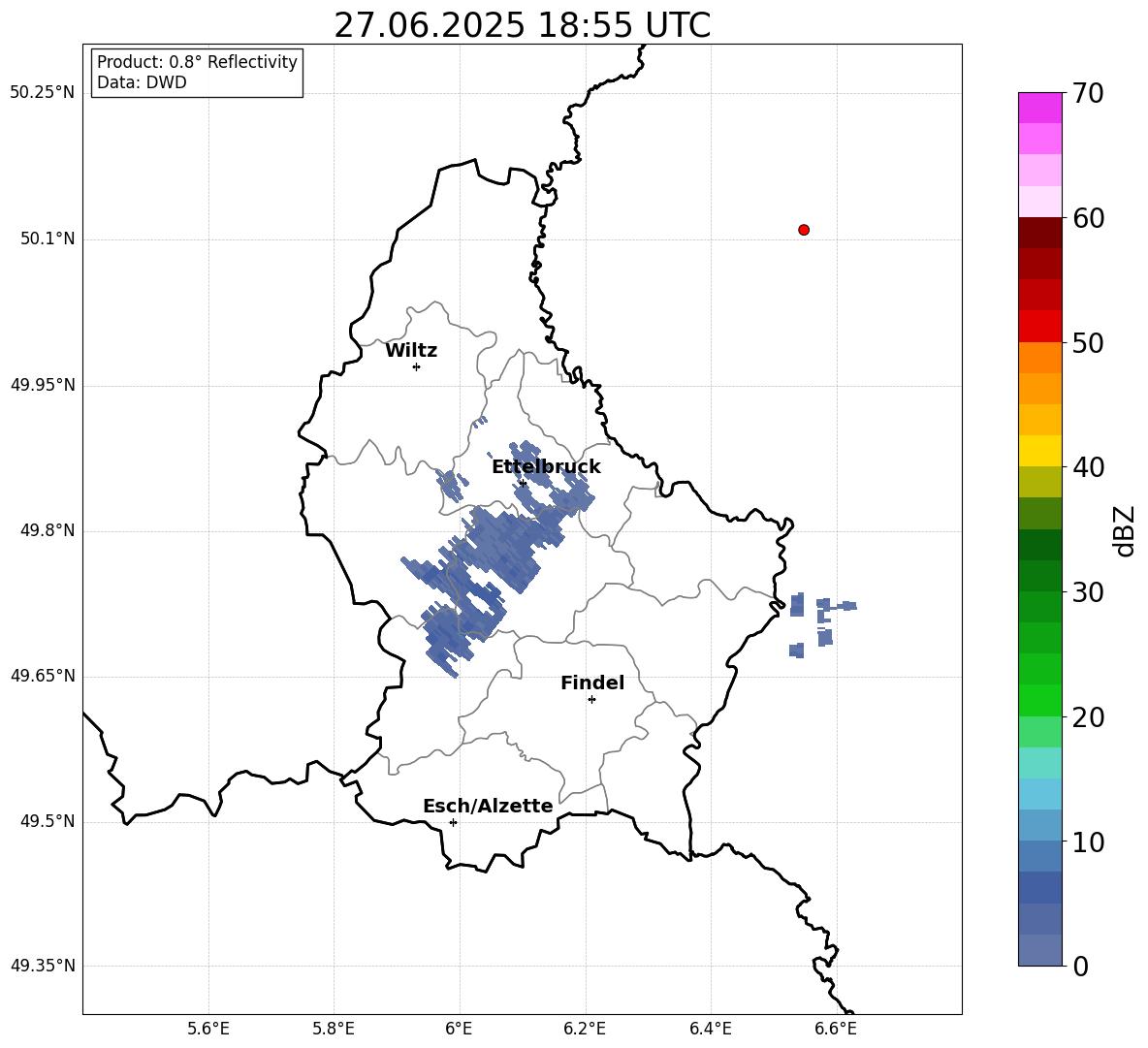Viewport: 1148px width, 1048px height.
Task: Click the dark maroon colorbar segment below 60
Action: [1039, 233]
